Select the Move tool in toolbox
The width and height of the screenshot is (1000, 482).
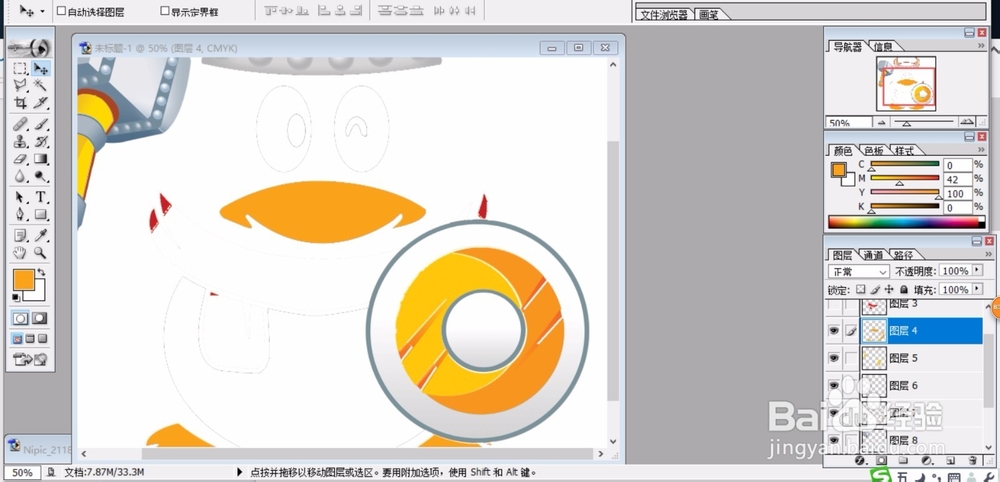(x=40, y=68)
